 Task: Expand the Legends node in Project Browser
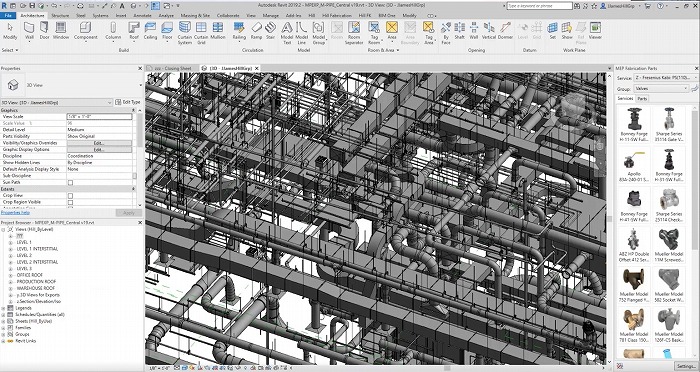pyautogui.click(x=4, y=308)
